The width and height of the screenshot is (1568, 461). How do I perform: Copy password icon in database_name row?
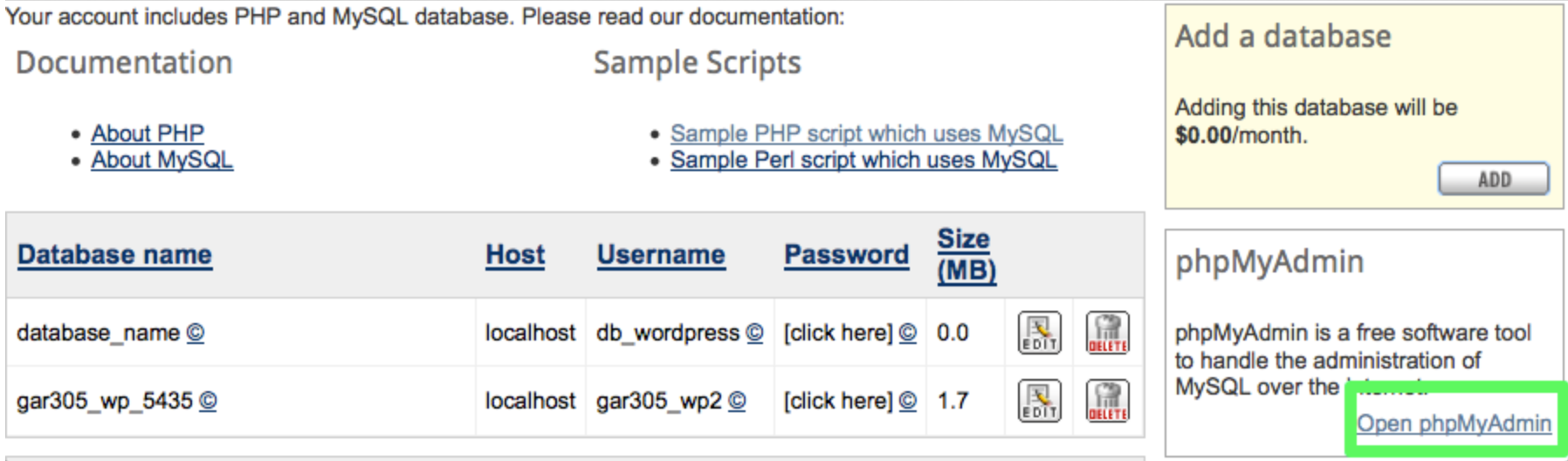pyautogui.click(x=908, y=333)
